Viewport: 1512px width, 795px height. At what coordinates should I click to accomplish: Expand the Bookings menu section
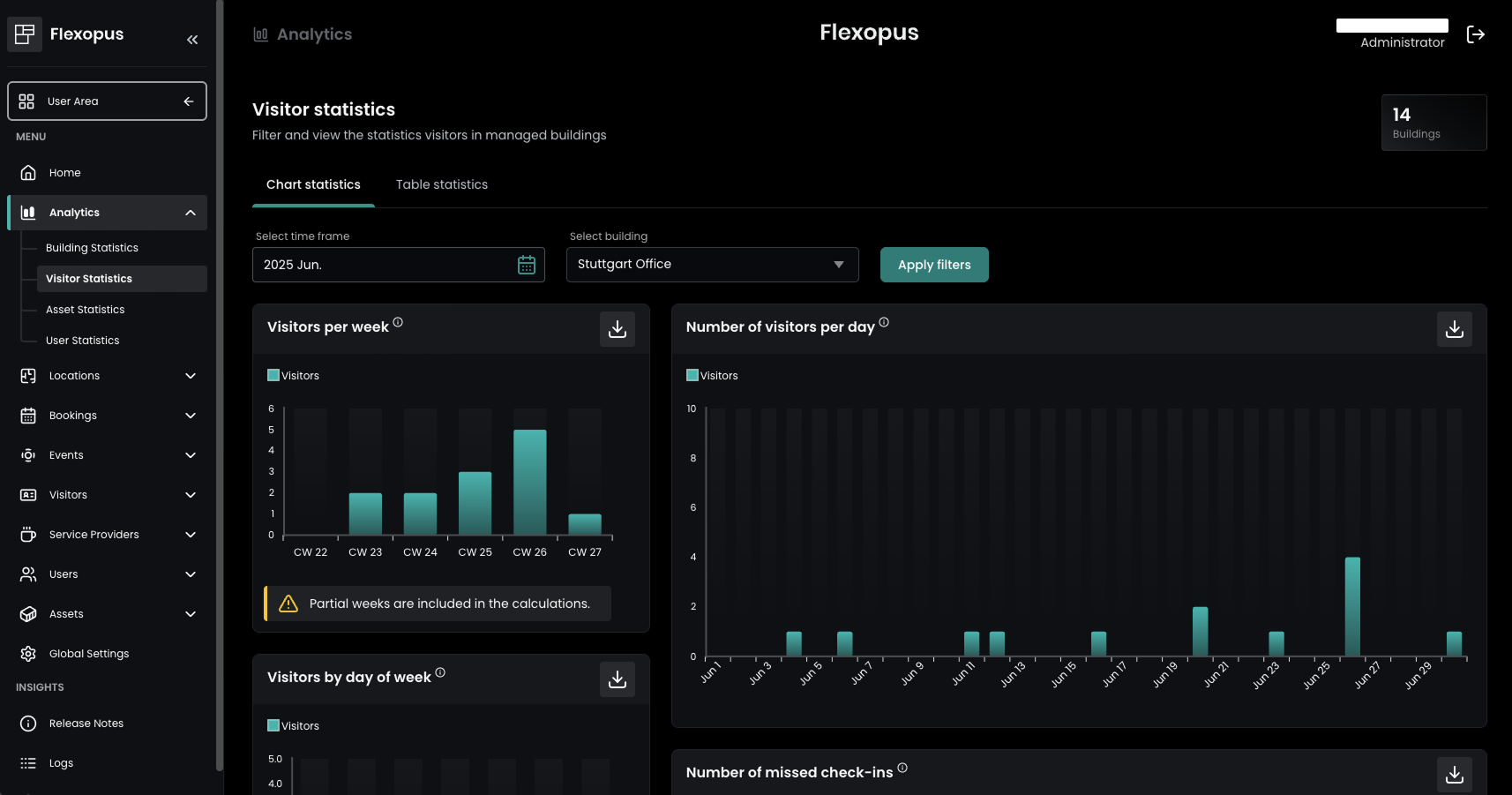[108, 416]
